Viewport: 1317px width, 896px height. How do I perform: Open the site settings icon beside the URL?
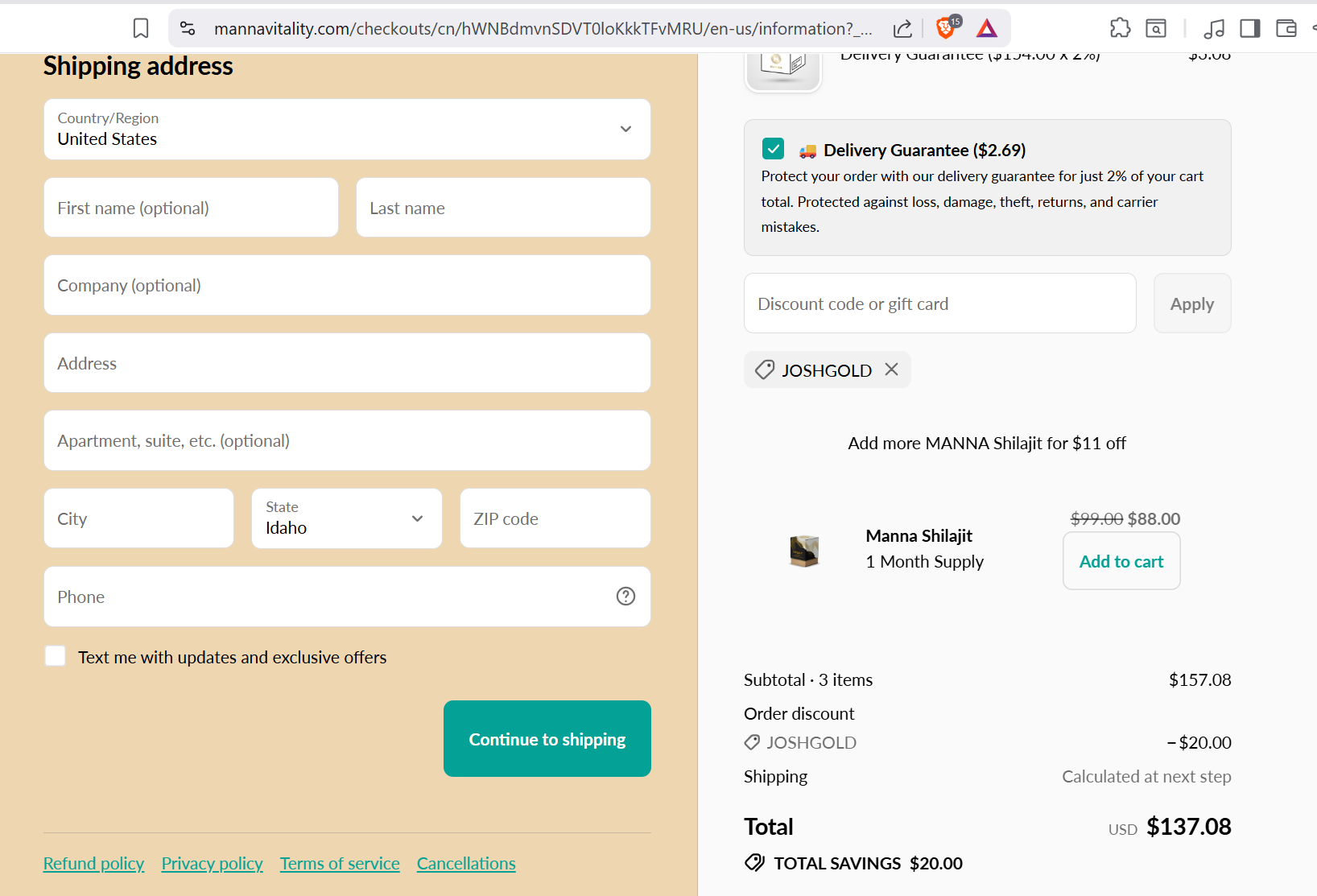tap(188, 29)
